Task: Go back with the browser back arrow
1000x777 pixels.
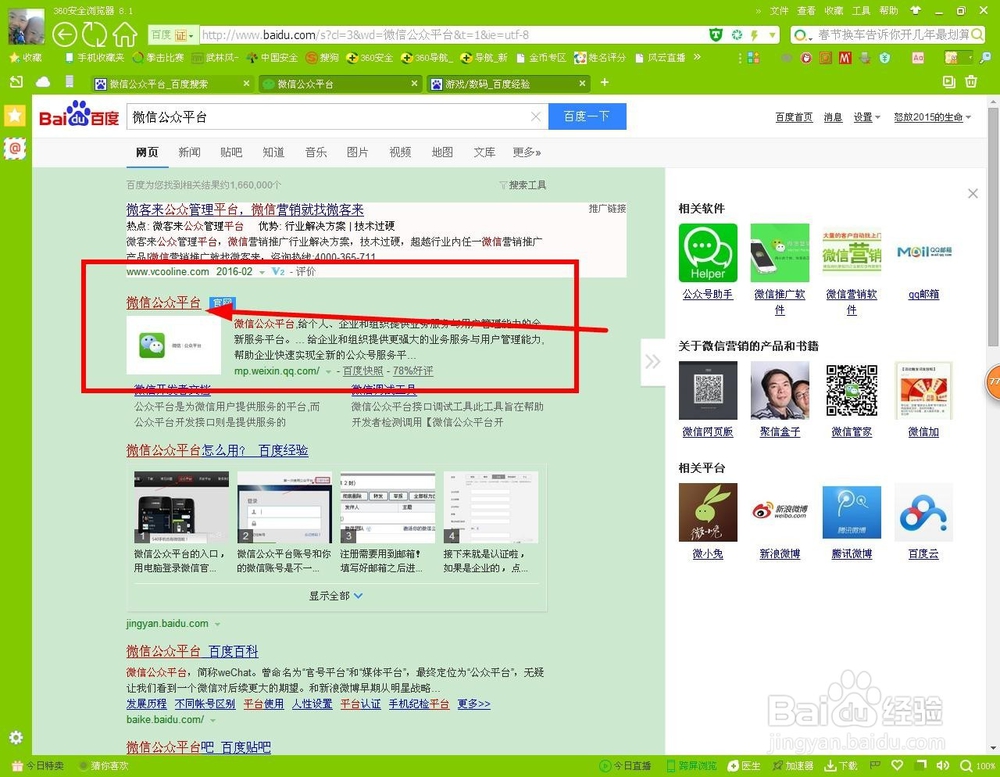Action: point(64,34)
